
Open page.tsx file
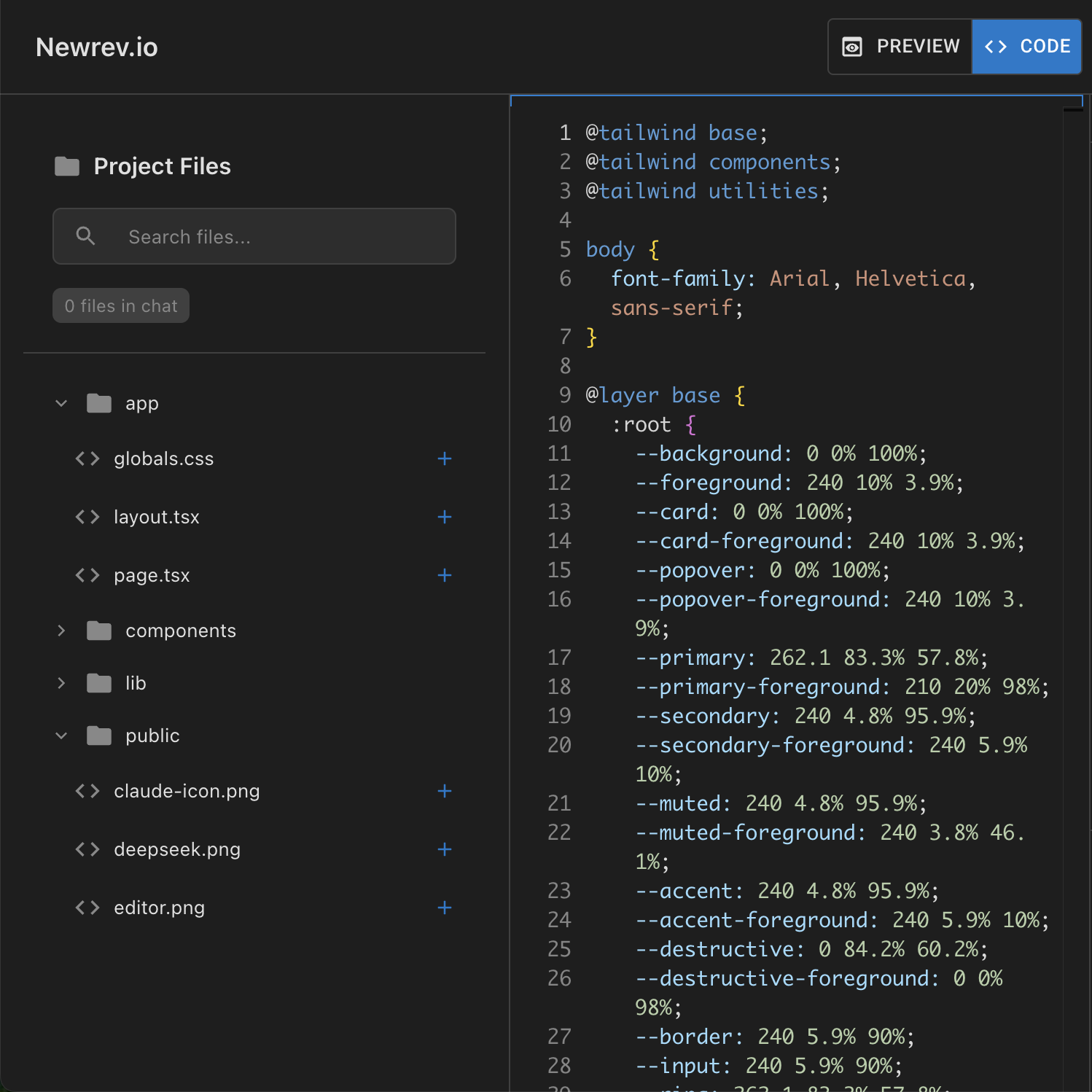(152, 575)
